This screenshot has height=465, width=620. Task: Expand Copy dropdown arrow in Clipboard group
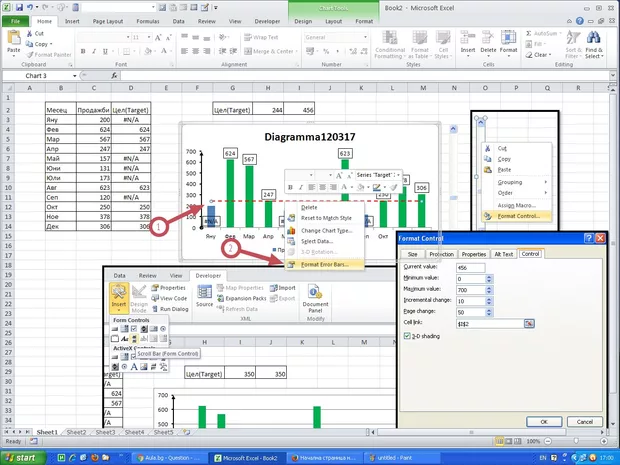[51, 44]
